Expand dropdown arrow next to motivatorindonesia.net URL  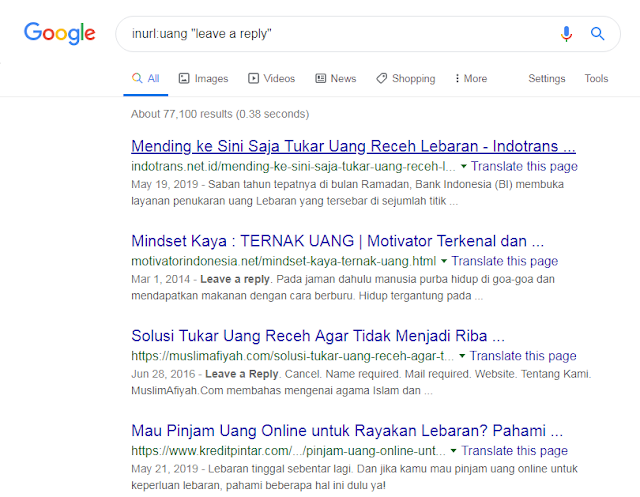coord(444,261)
